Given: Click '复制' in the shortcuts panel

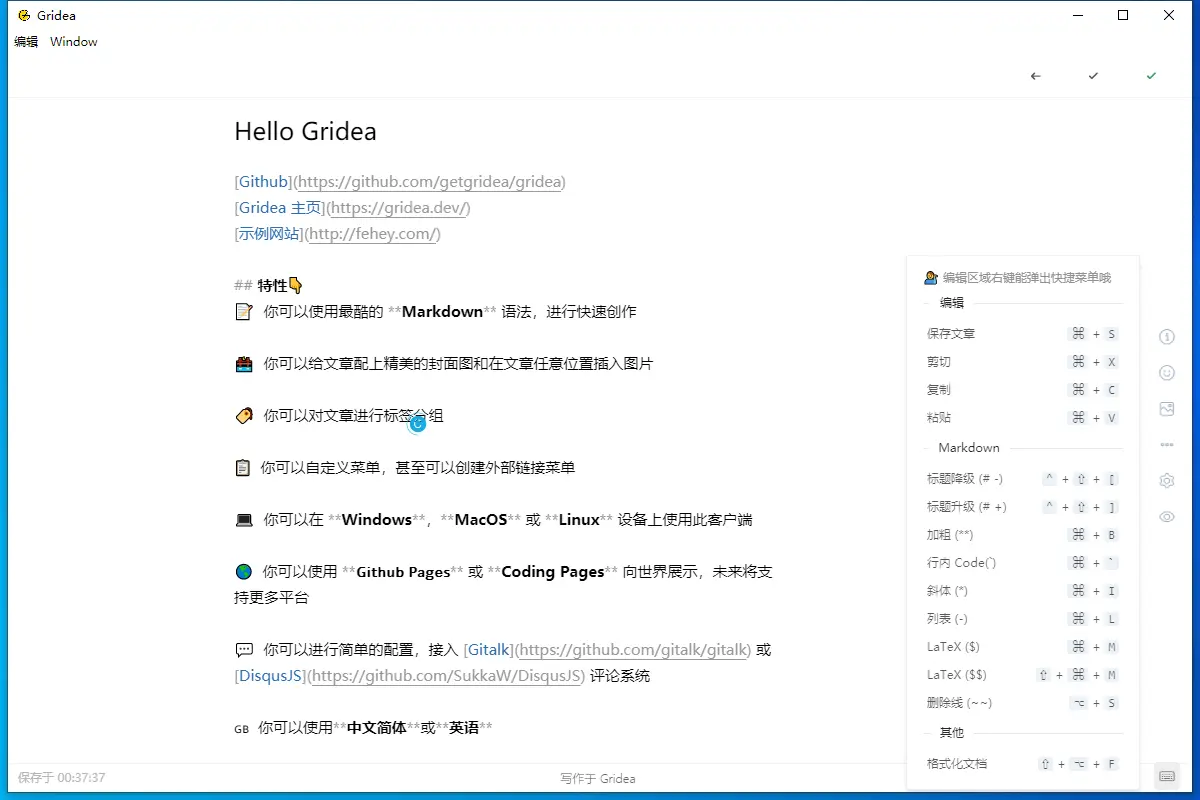Looking at the screenshot, I should click(x=939, y=390).
